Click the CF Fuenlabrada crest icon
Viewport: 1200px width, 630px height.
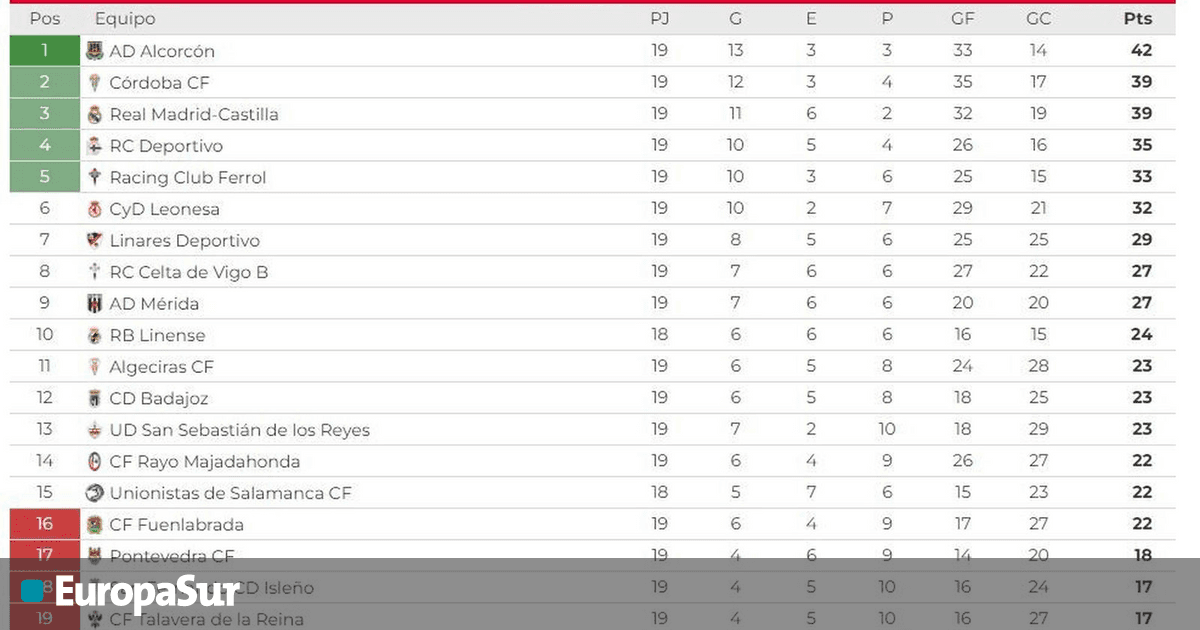pyautogui.click(x=95, y=524)
